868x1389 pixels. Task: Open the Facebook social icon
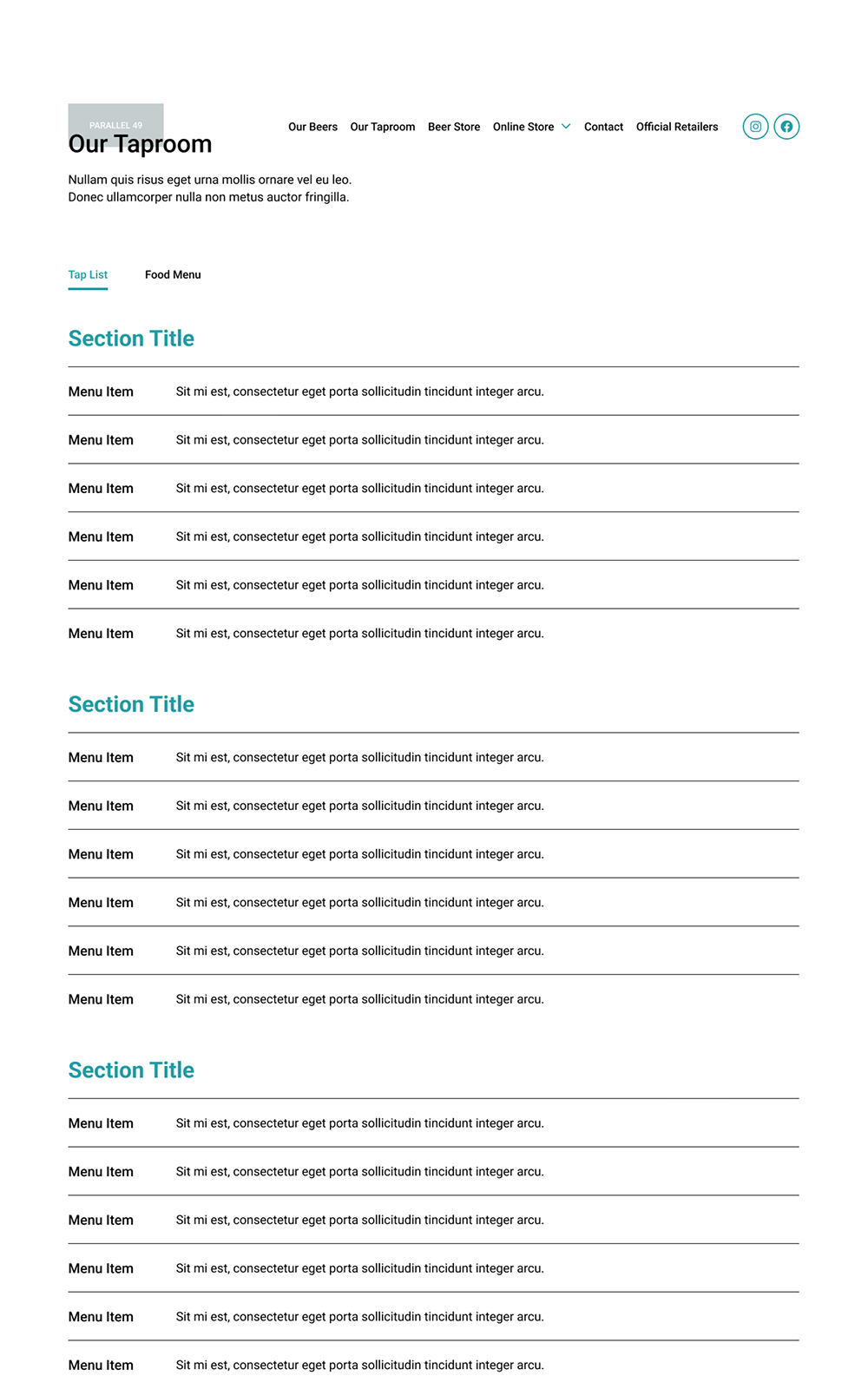coord(786,127)
